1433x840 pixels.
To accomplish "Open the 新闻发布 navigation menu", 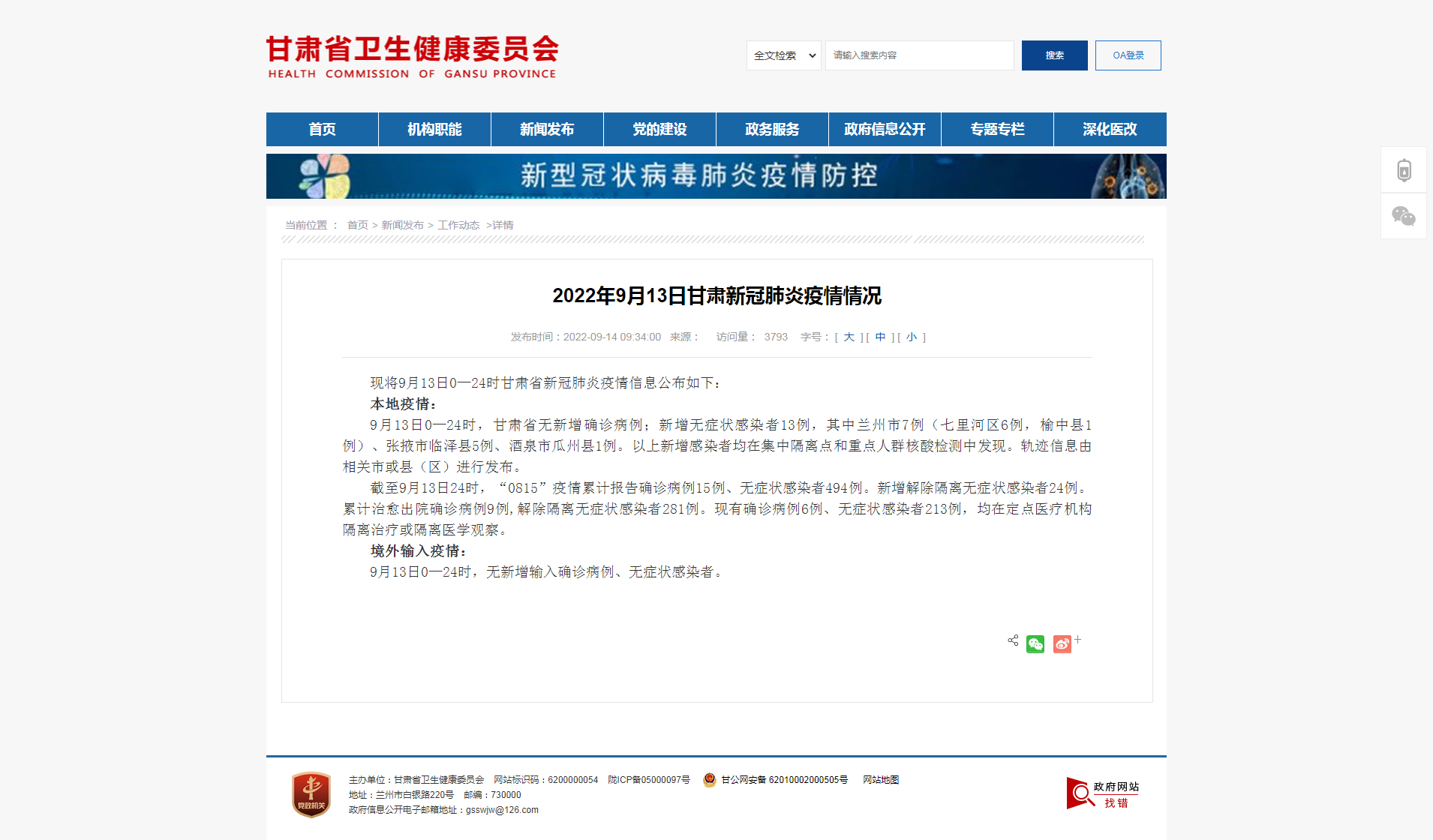I will pyautogui.click(x=547, y=129).
